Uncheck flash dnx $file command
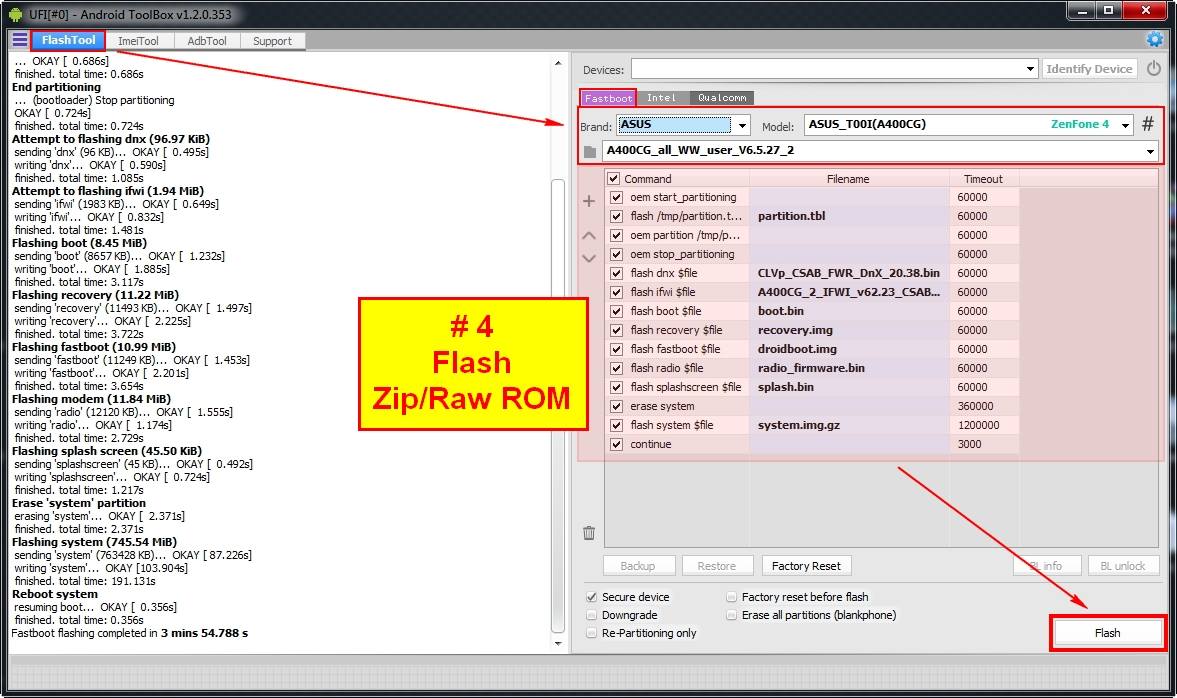The image size is (1177, 698). 616,273
